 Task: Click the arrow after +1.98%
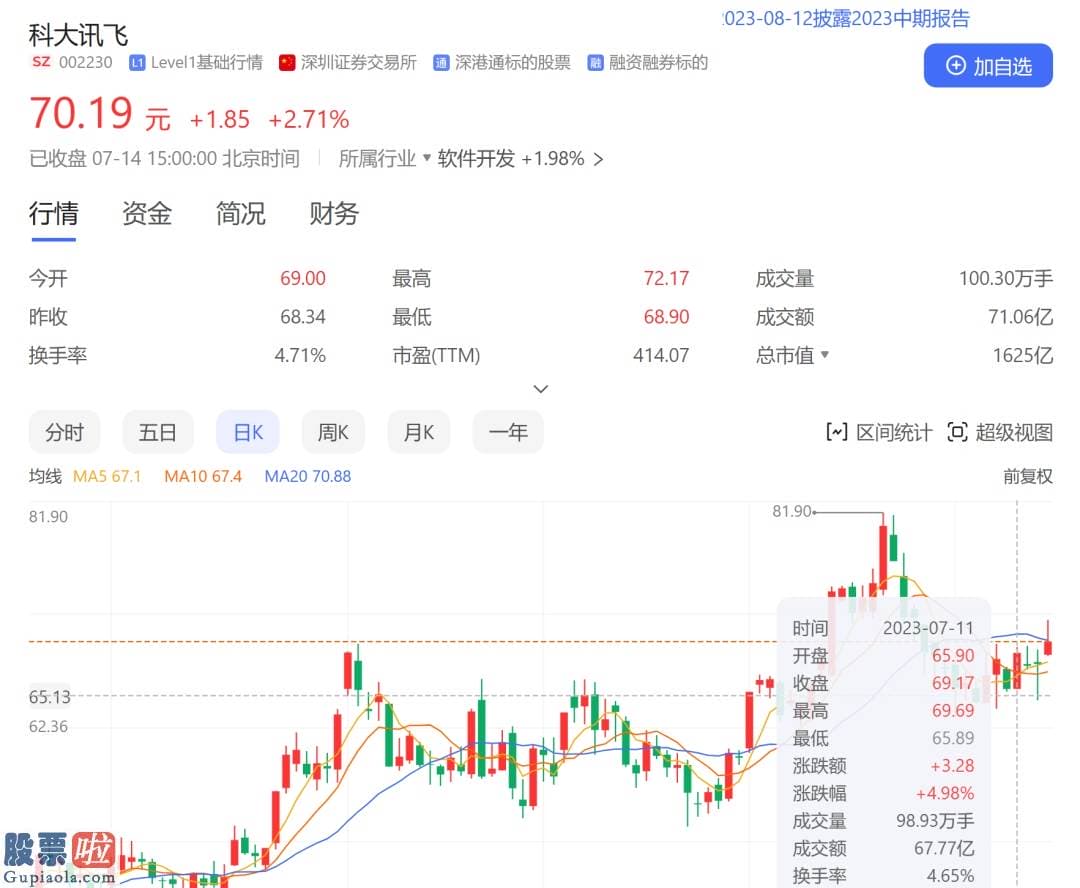[598, 160]
